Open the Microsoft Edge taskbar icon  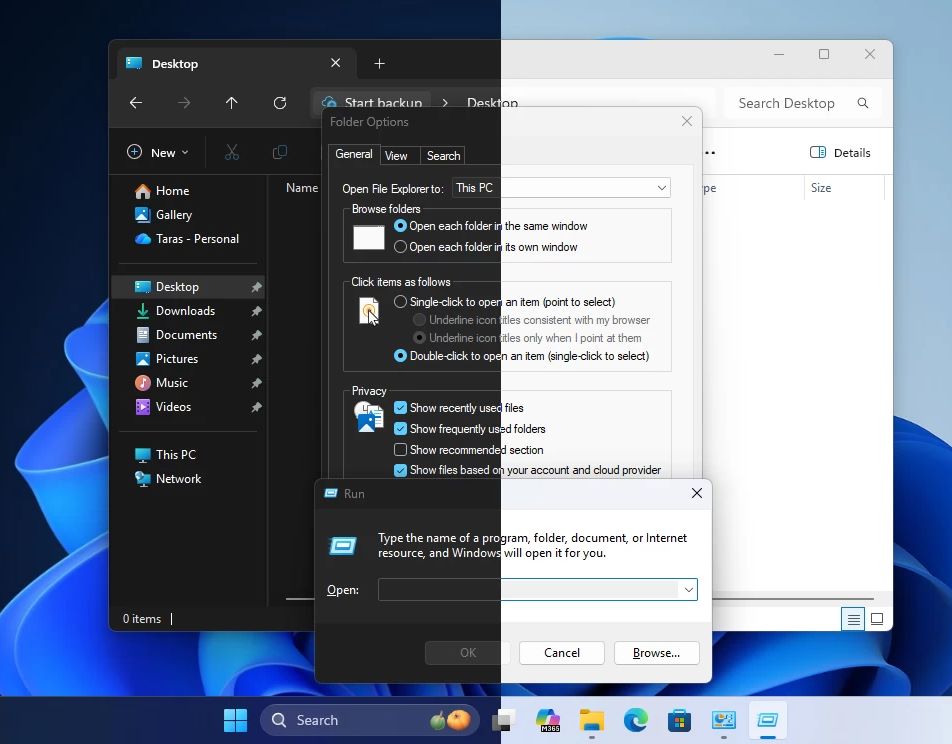click(635, 720)
